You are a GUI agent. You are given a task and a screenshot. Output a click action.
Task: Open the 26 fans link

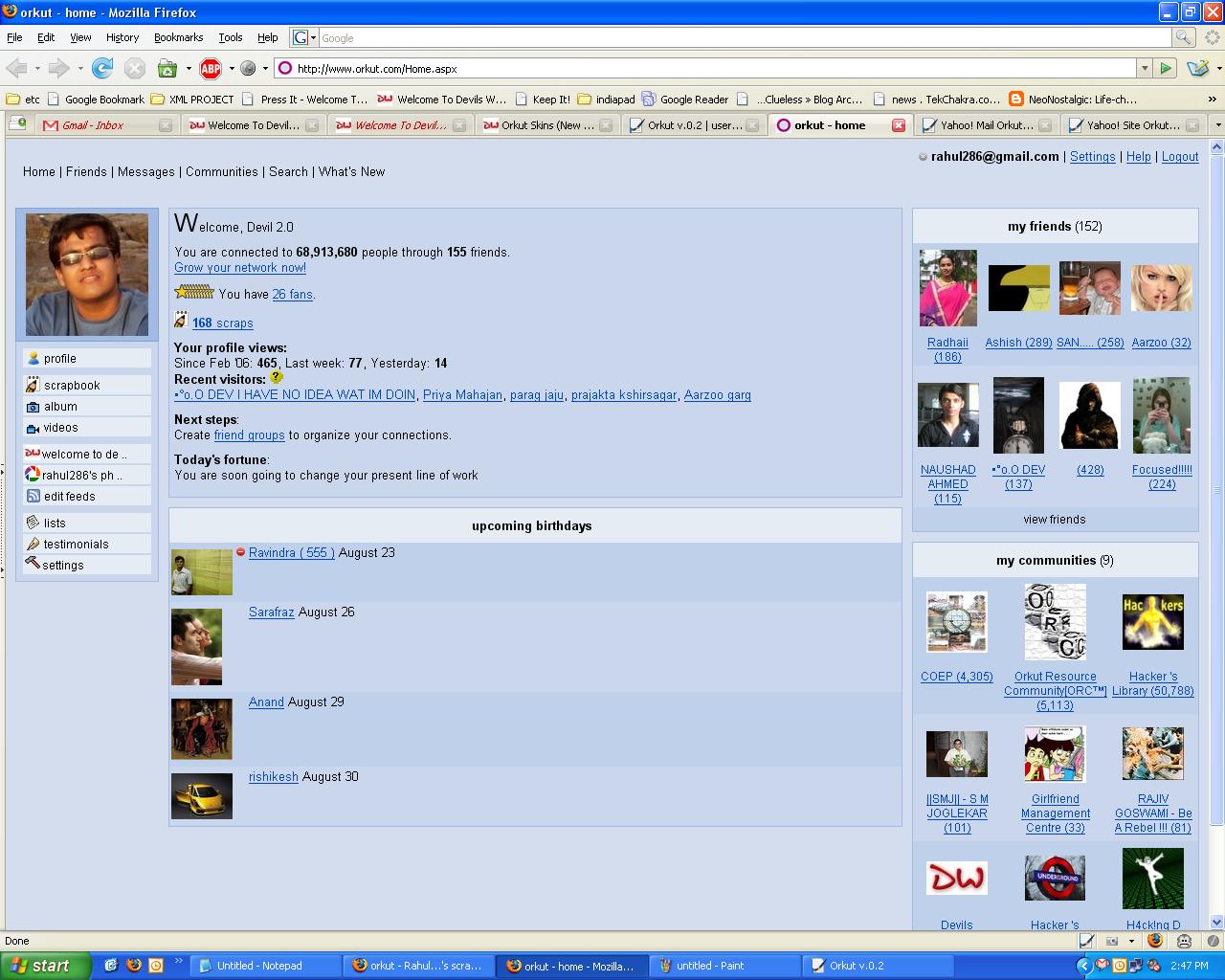[292, 295]
